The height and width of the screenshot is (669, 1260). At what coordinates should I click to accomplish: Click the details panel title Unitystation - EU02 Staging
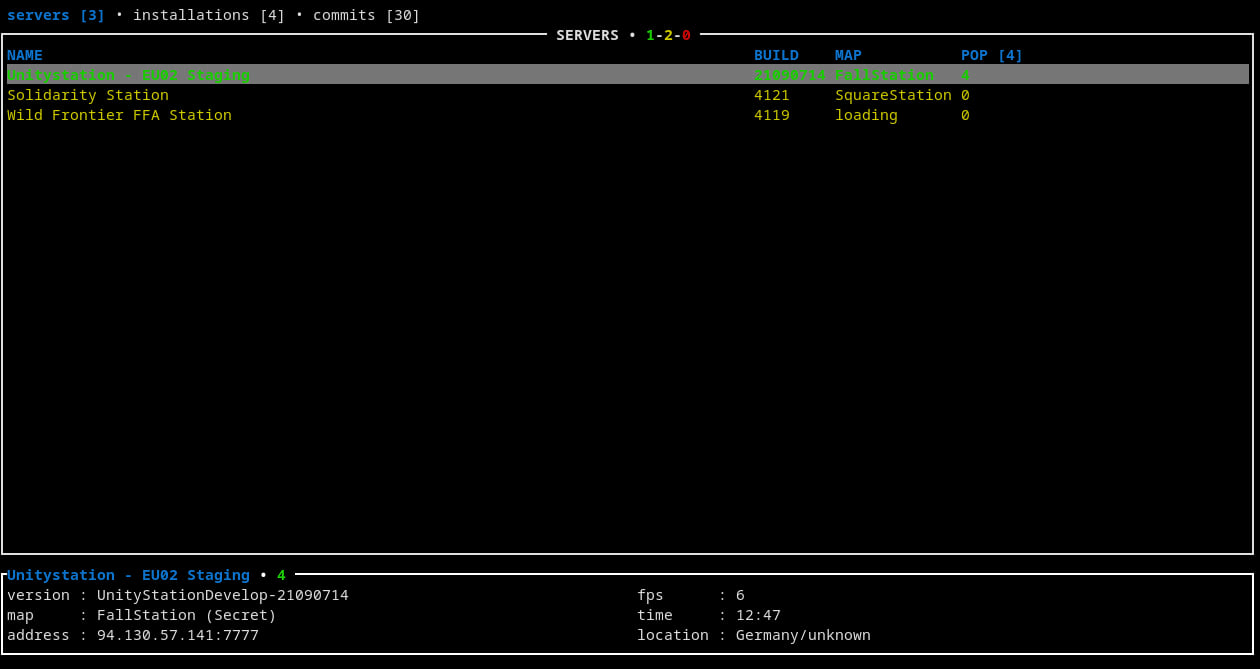click(x=128, y=575)
